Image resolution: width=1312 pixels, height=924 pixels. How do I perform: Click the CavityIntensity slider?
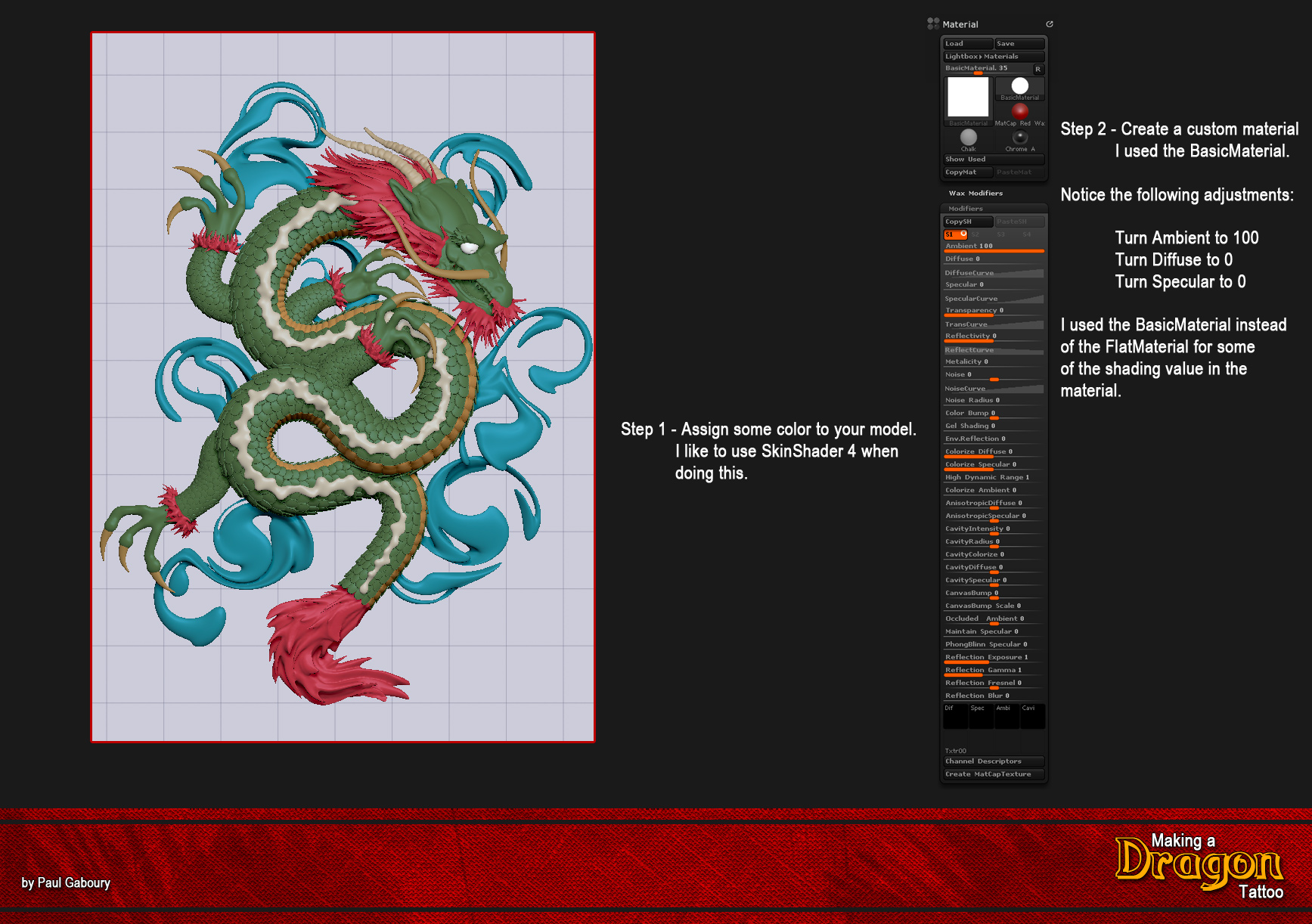click(994, 529)
